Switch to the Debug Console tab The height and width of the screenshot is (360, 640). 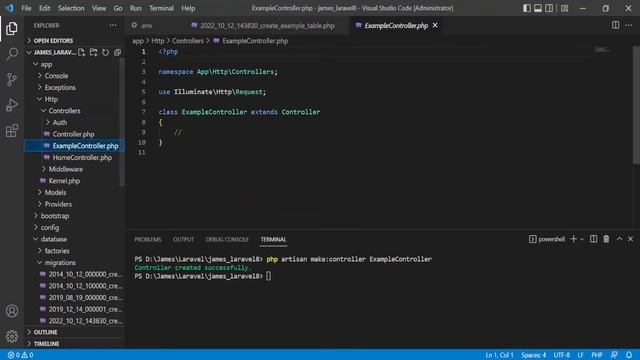point(227,240)
